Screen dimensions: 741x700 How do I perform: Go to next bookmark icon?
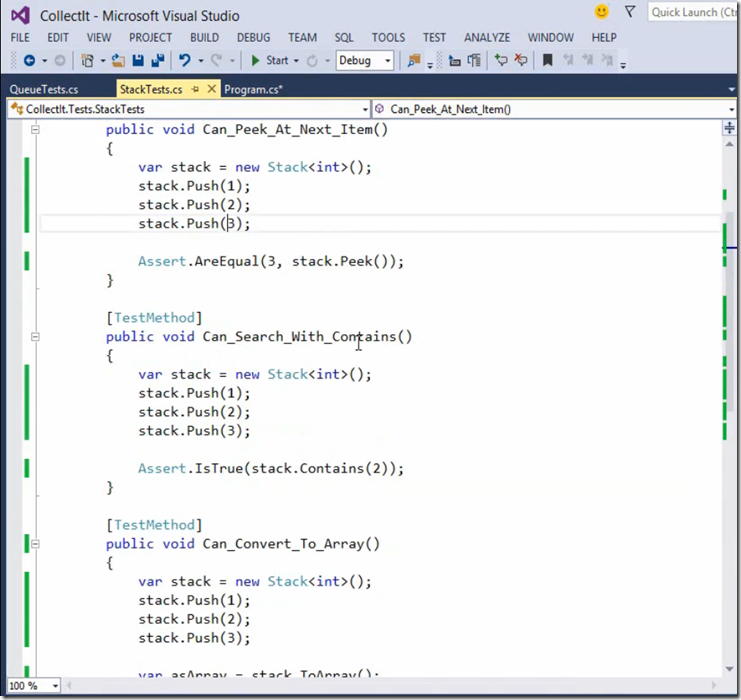pyautogui.click(x=587, y=60)
